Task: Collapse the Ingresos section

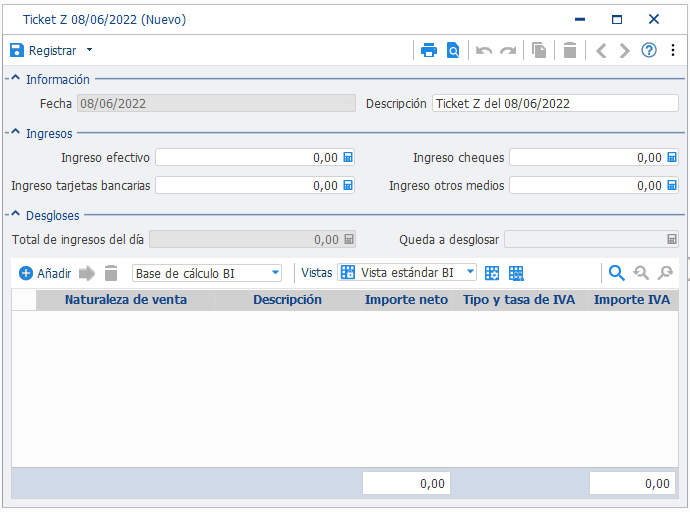Action: (x=15, y=132)
